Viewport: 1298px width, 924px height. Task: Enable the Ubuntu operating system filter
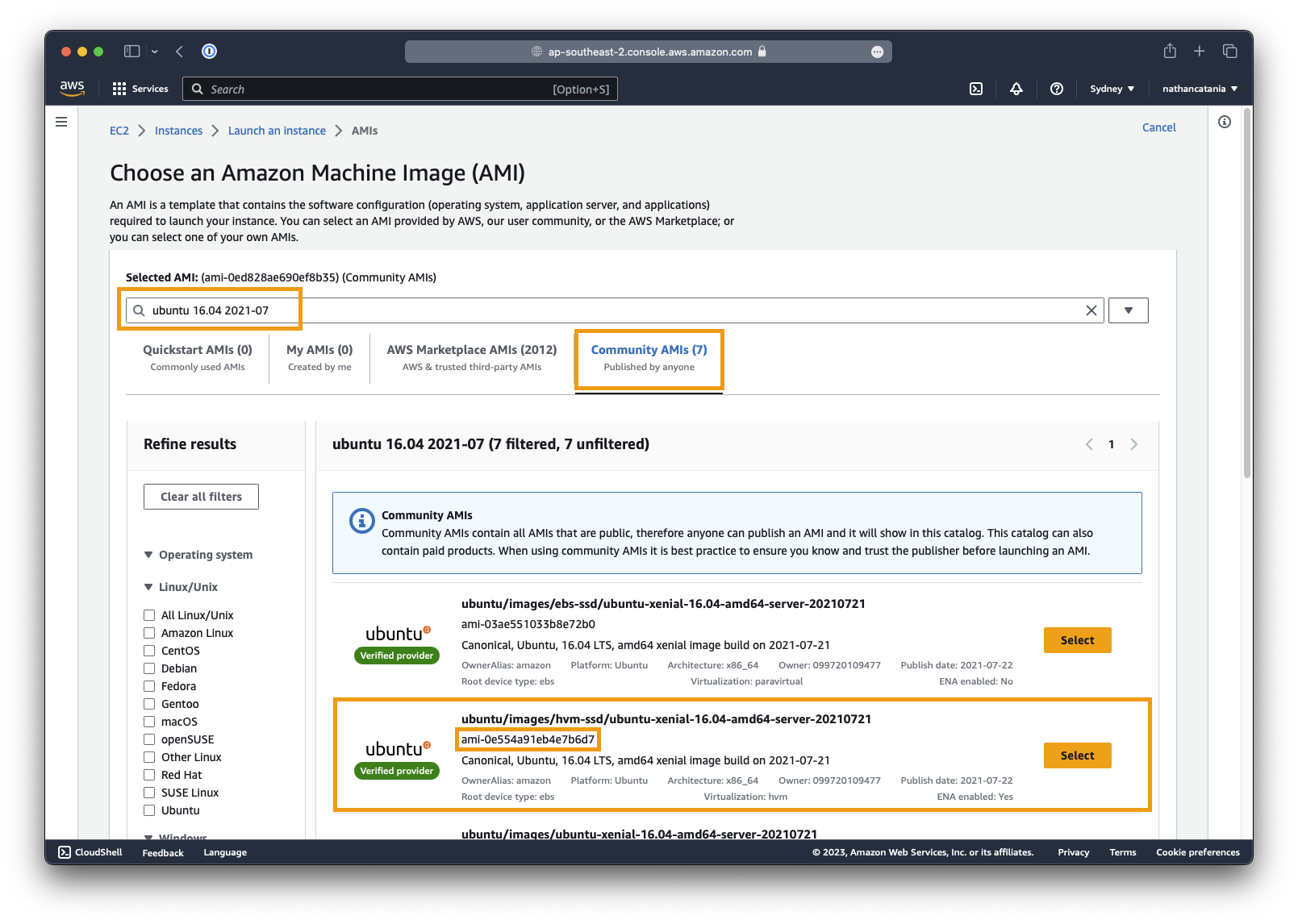(x=149, y=810)
